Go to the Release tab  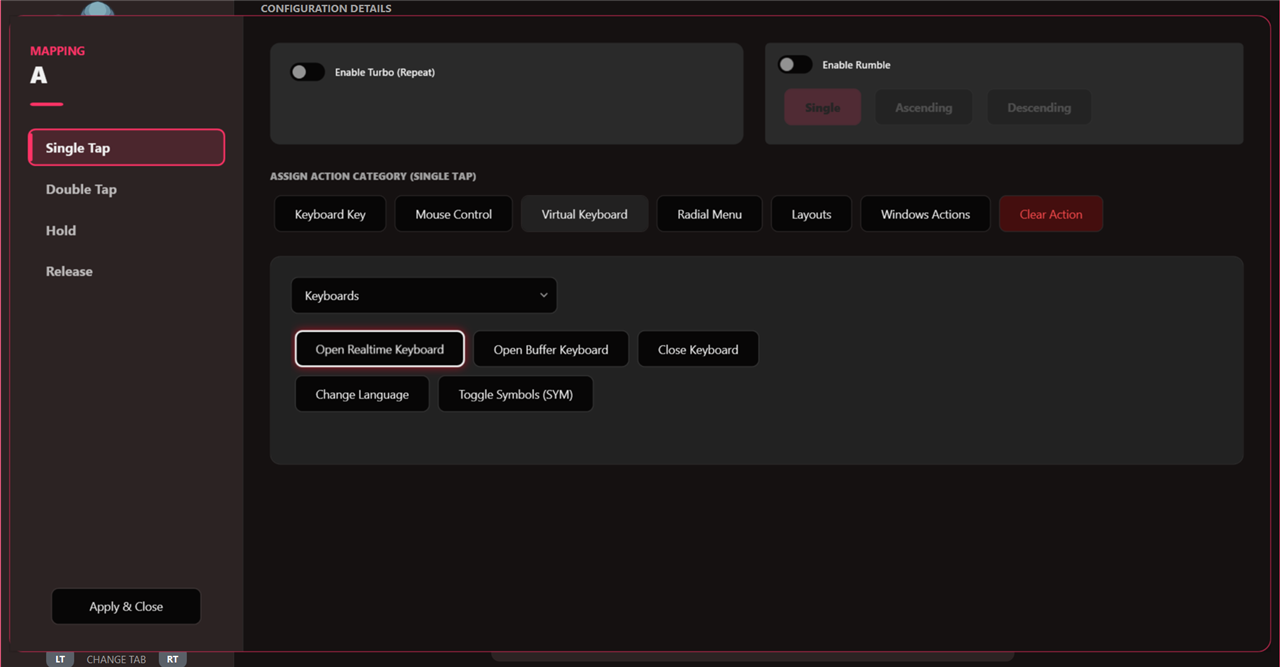pyautogui.click(x=127, y=271)
